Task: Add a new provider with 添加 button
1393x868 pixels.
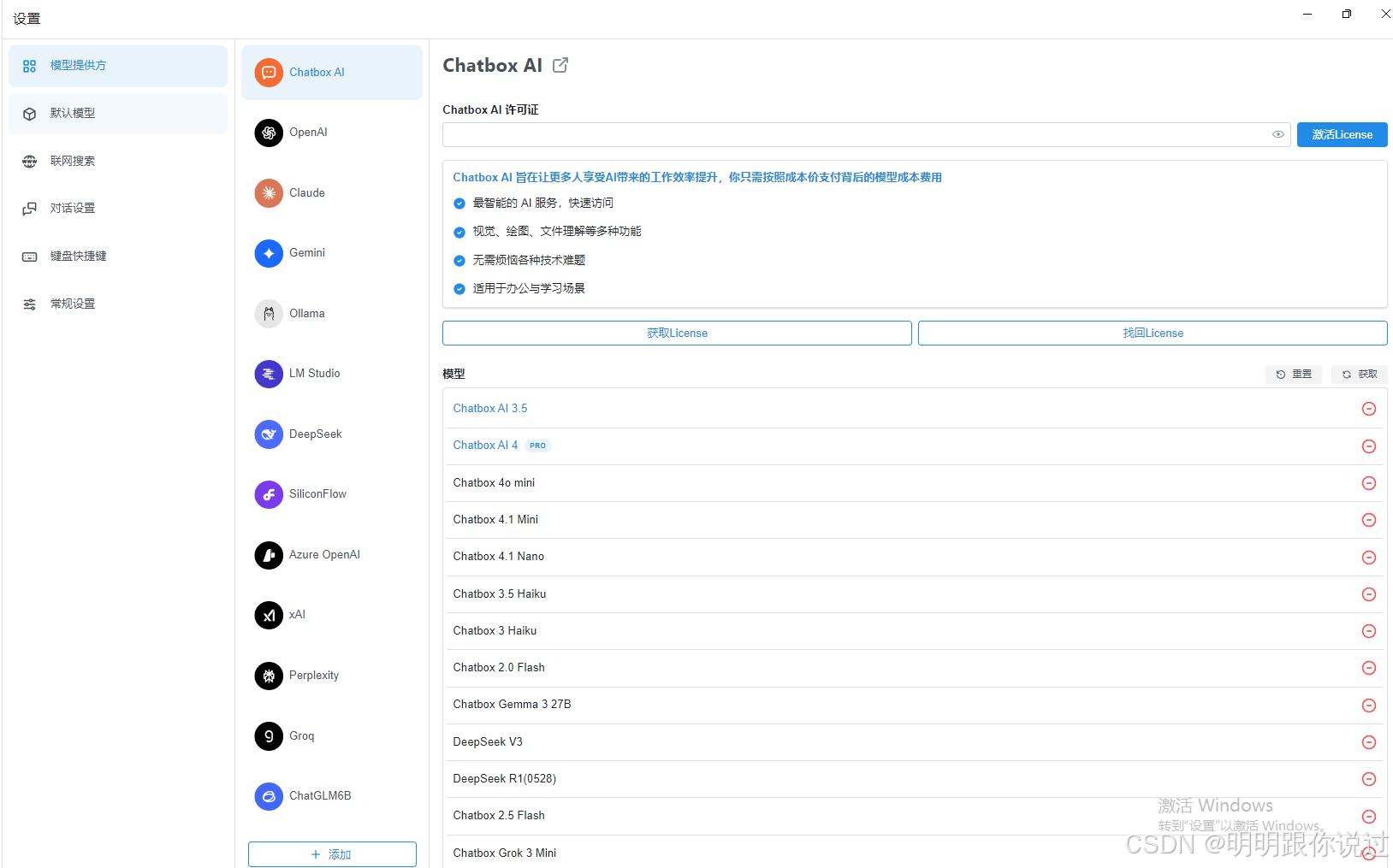Action: [x=332, y=854]
